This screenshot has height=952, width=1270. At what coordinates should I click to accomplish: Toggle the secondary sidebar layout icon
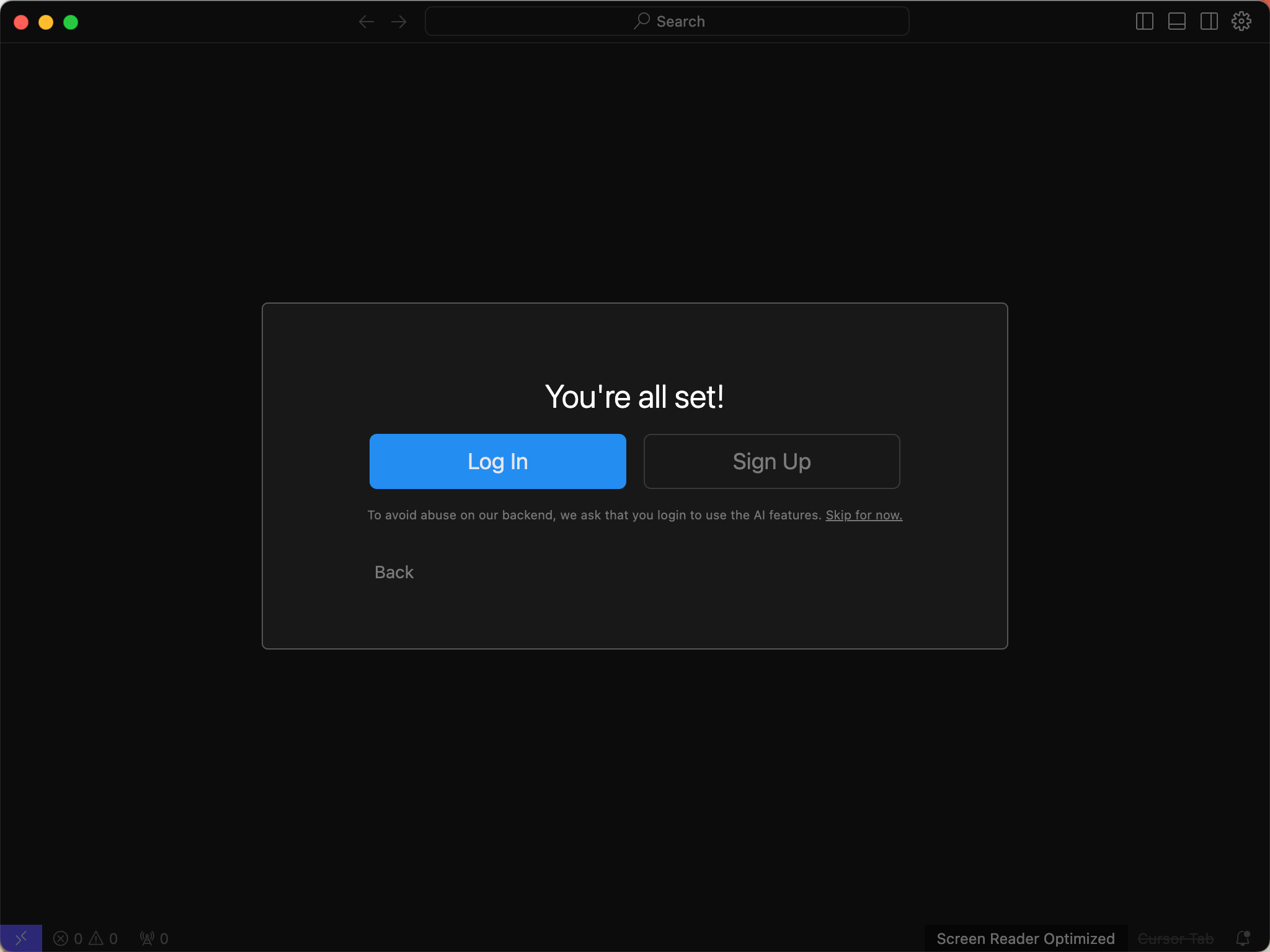pos(1209,22)
